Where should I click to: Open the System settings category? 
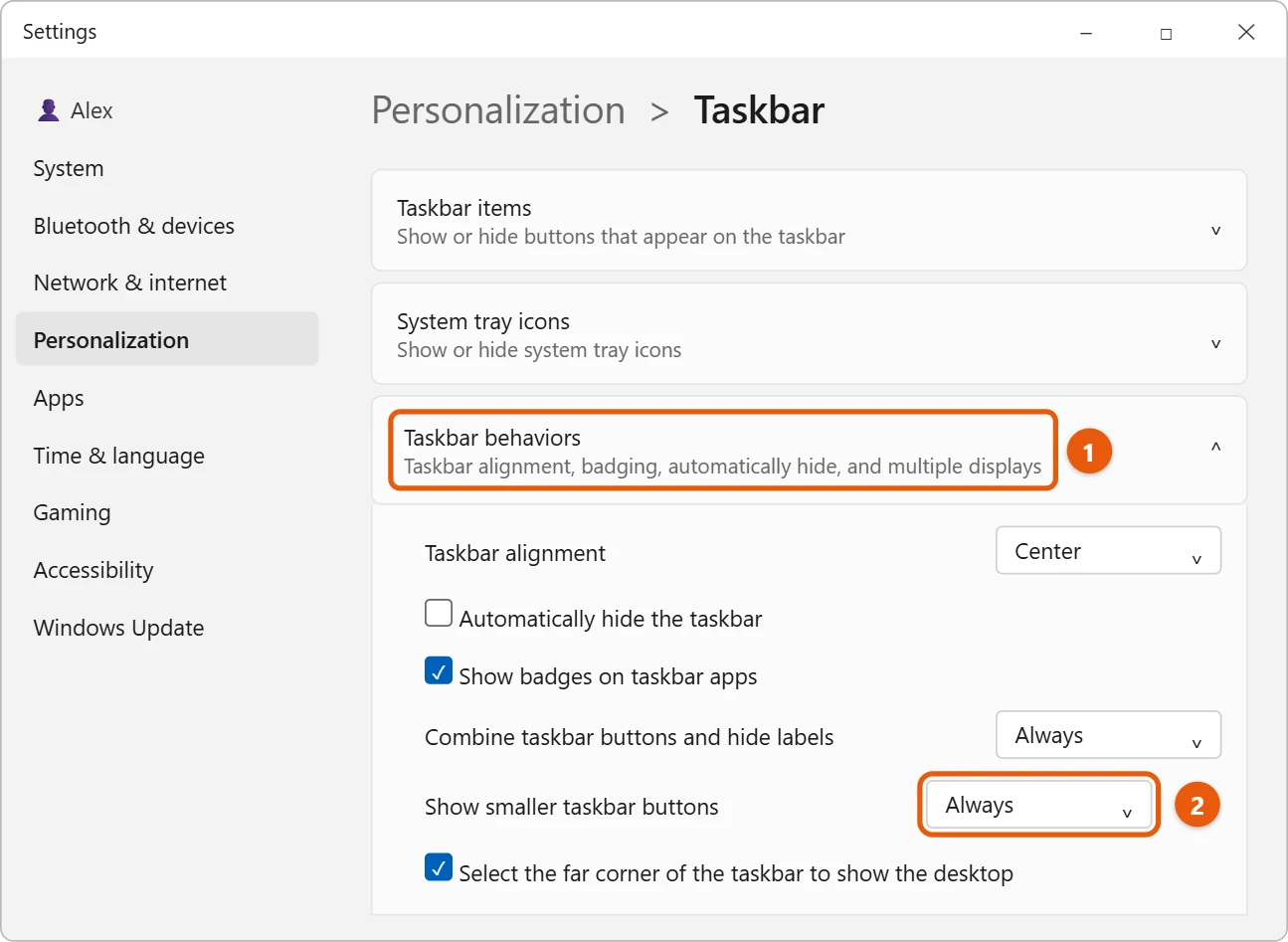coord(69,168)
